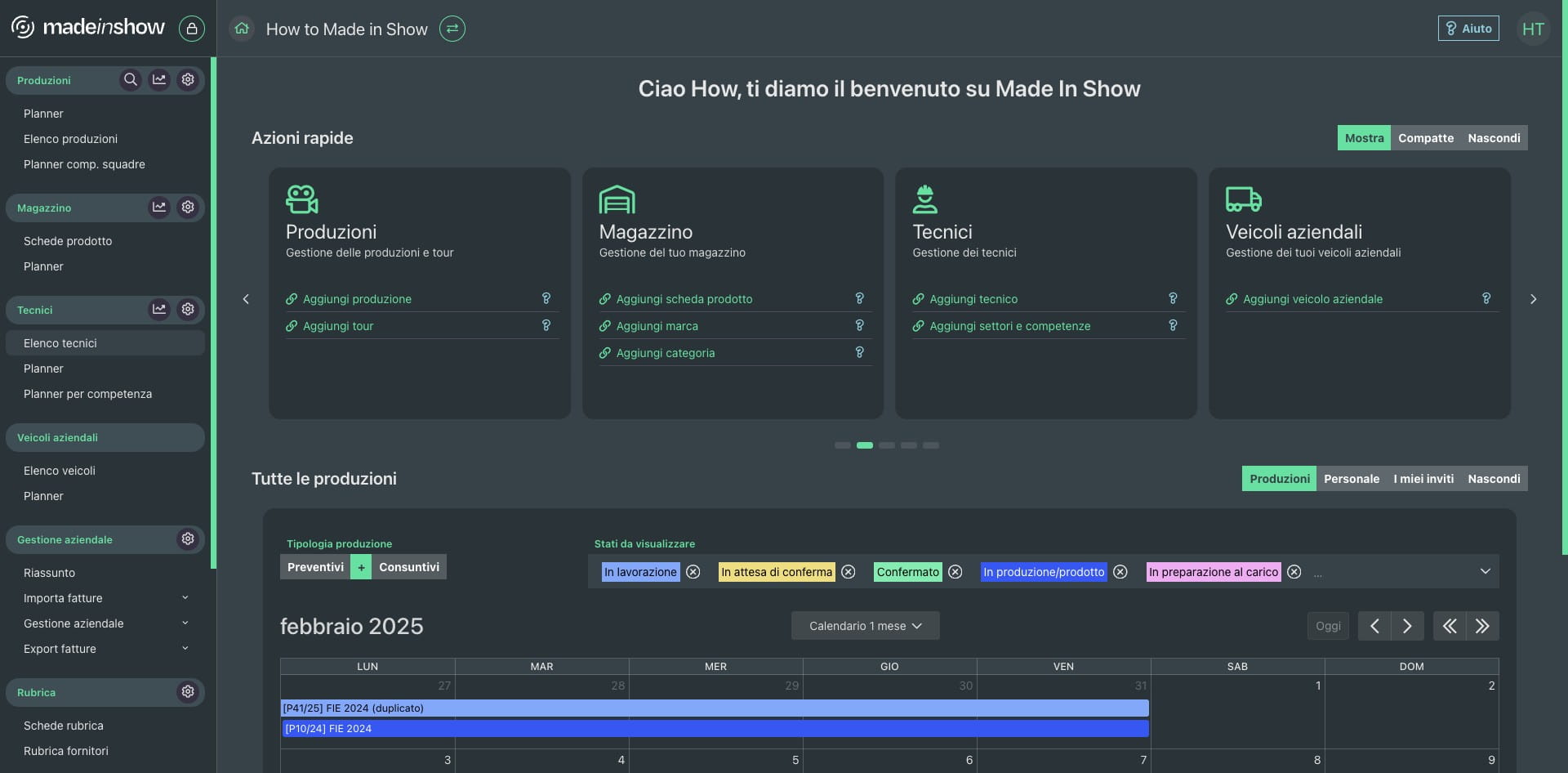
Task: Select the Preventivi production type
Action: click(x=315, y=567)
